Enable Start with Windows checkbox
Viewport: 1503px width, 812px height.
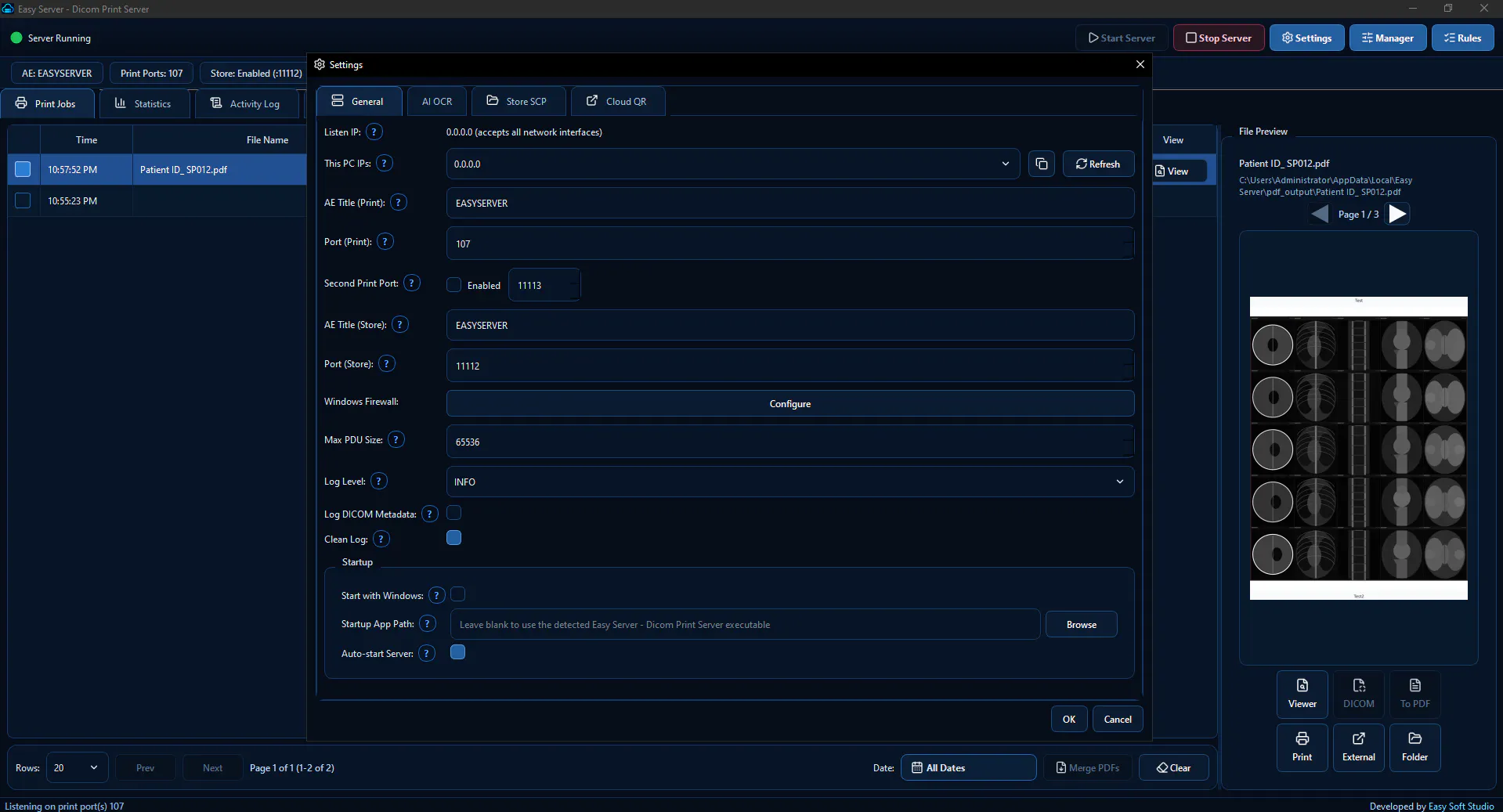[458, 594]
